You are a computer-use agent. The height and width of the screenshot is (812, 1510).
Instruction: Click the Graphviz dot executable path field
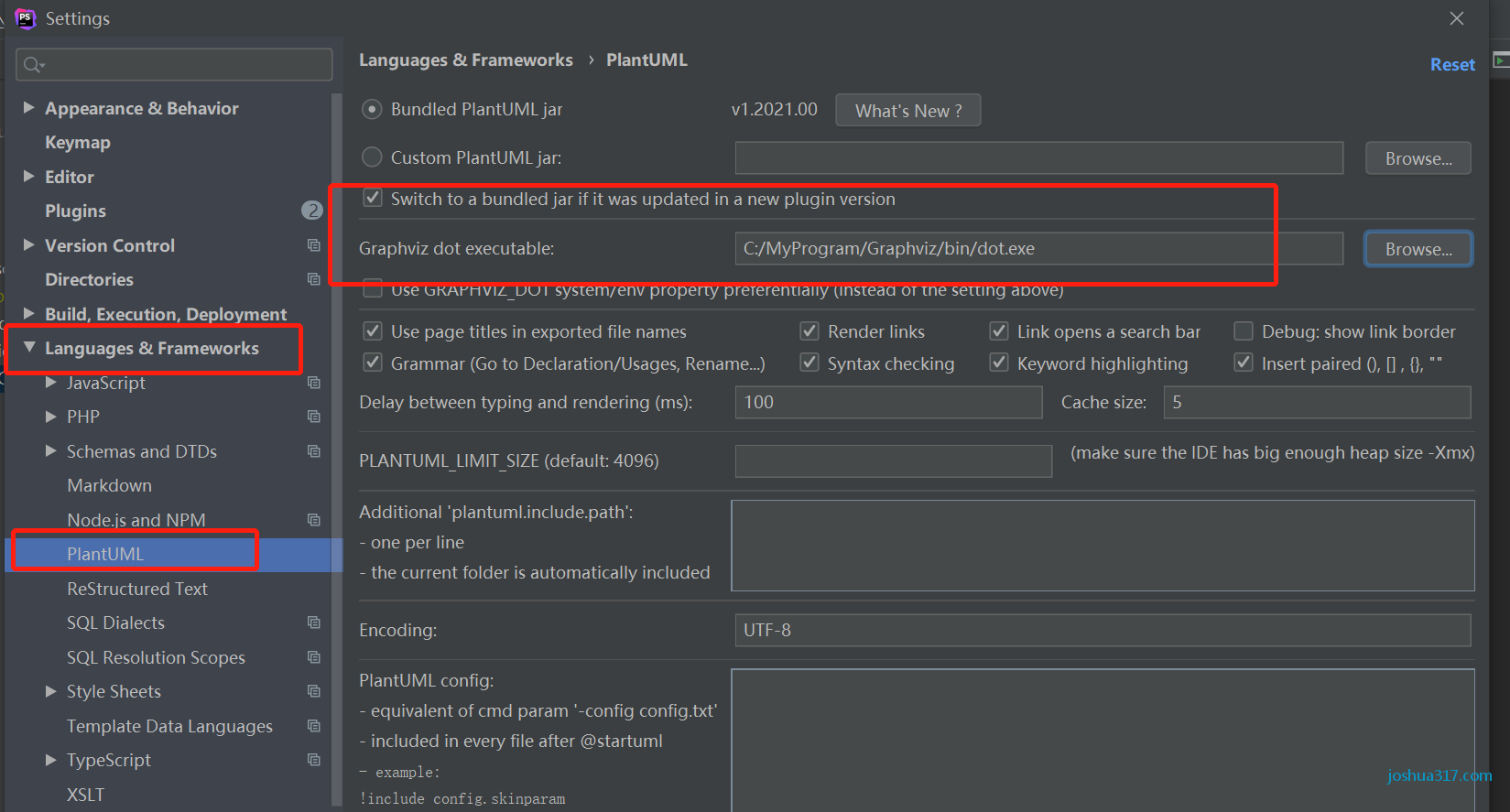1038,248
